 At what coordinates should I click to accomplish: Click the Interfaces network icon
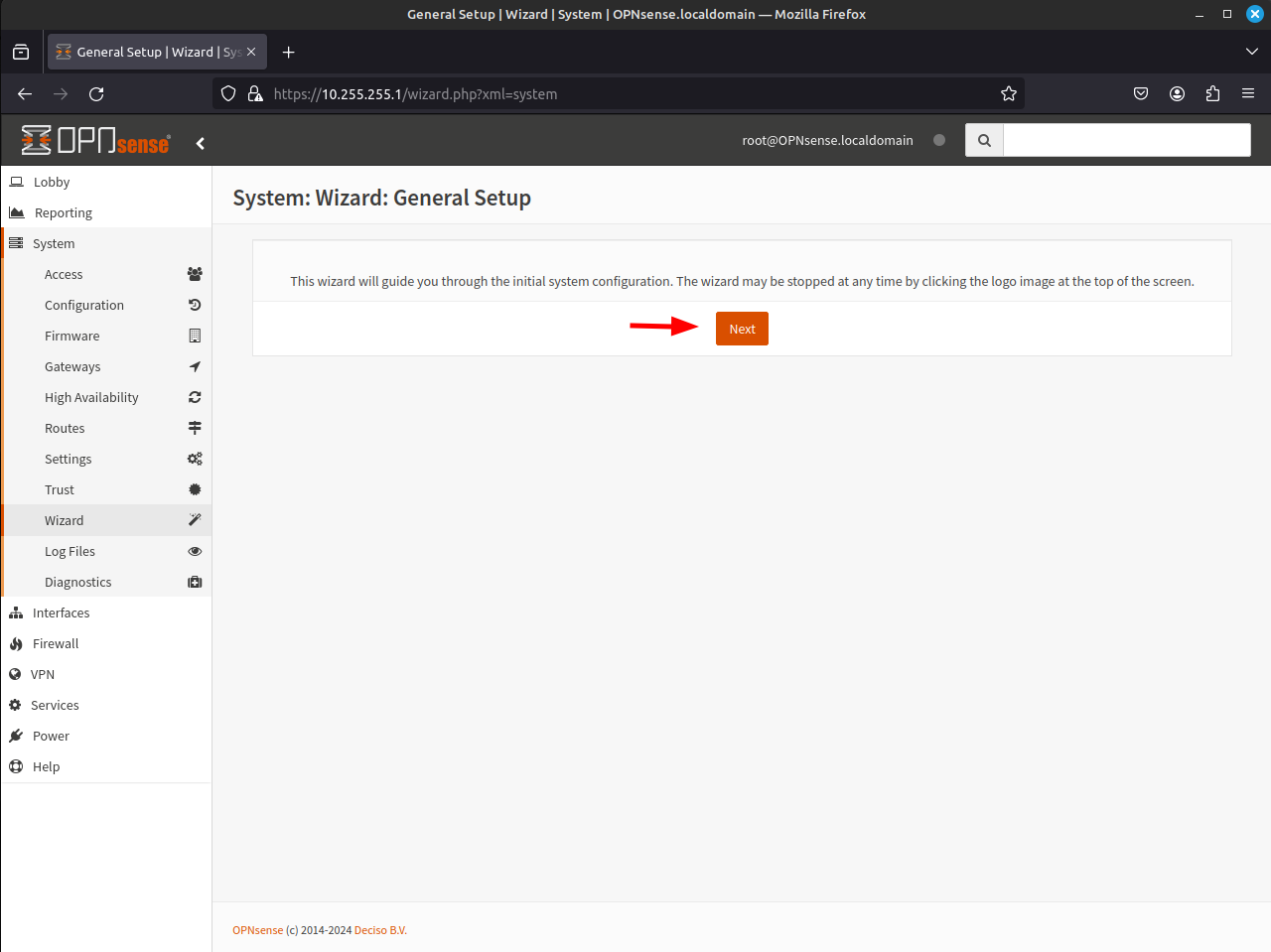pos(16,612)
